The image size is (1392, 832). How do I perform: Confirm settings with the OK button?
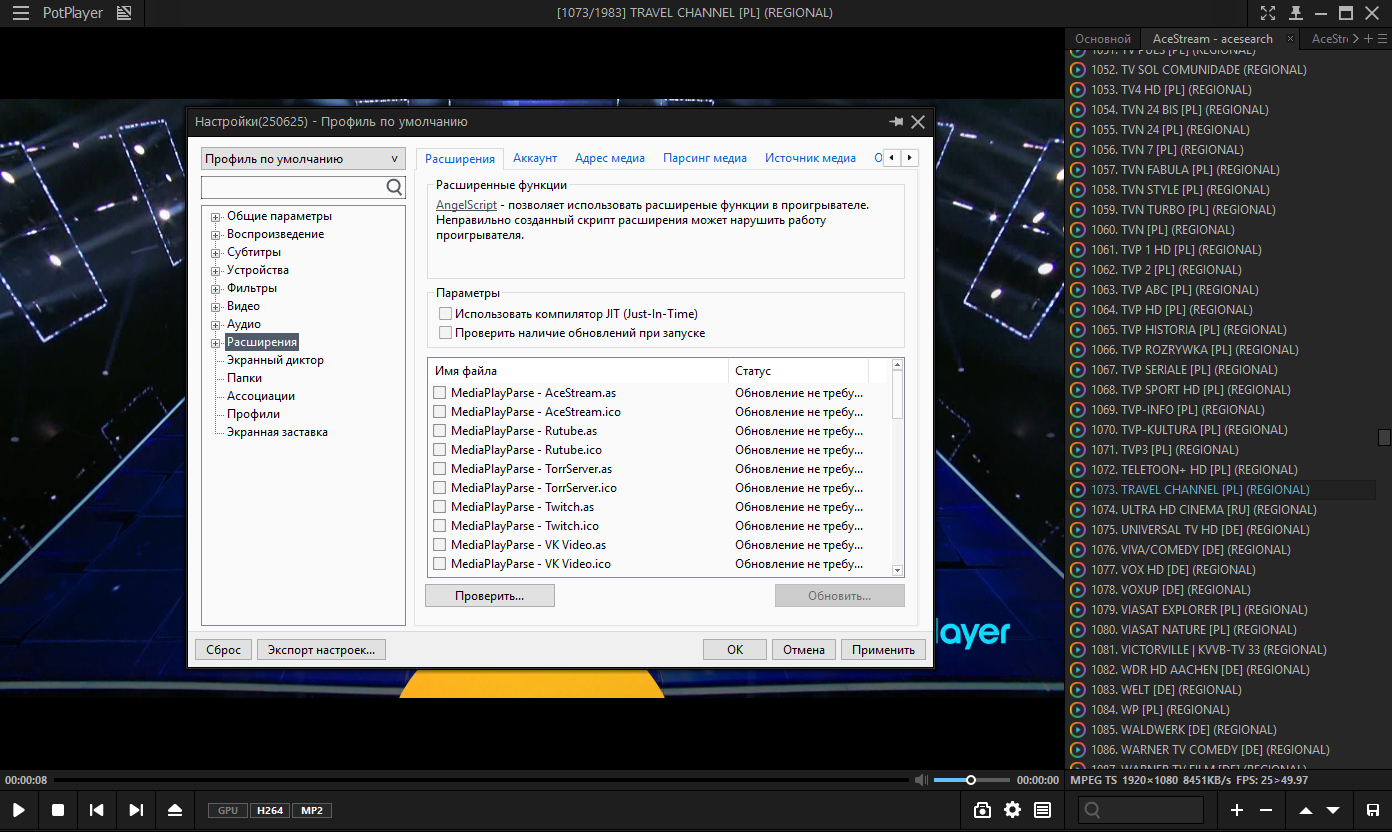[x=735, y=650]
